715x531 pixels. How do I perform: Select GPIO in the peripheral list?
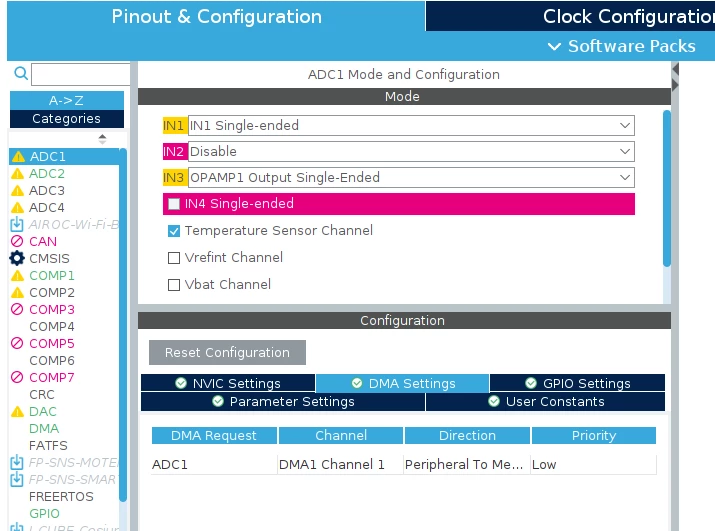44,513
